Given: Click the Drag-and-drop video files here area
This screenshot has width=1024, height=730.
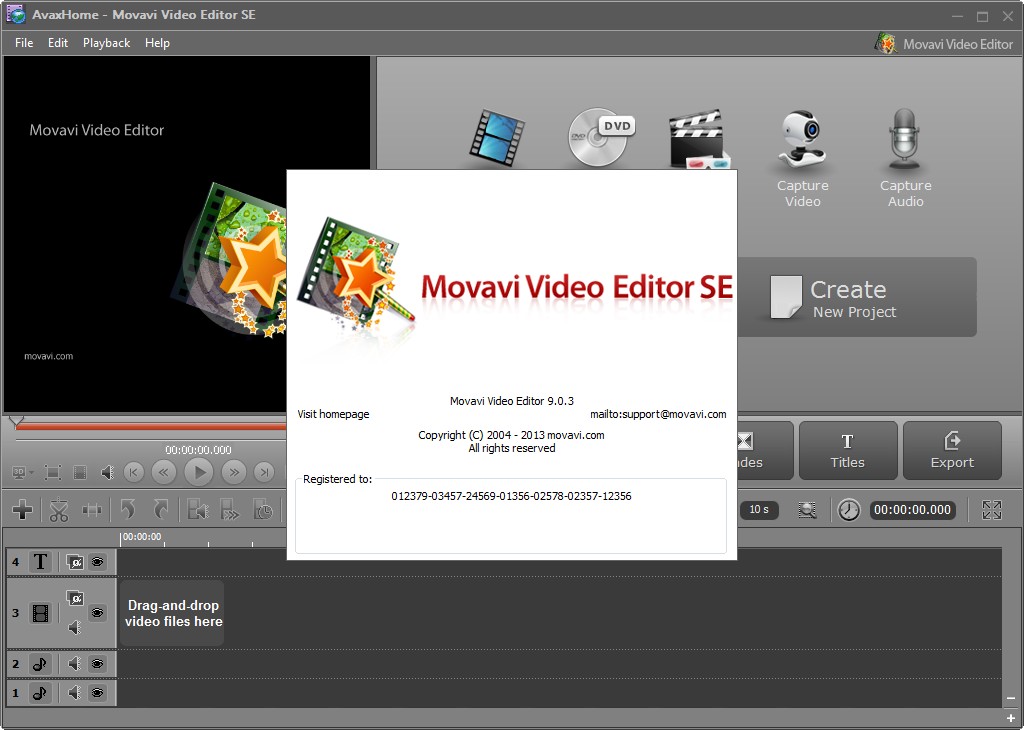Looking at the screenshot, I should (x=172, y=614).
